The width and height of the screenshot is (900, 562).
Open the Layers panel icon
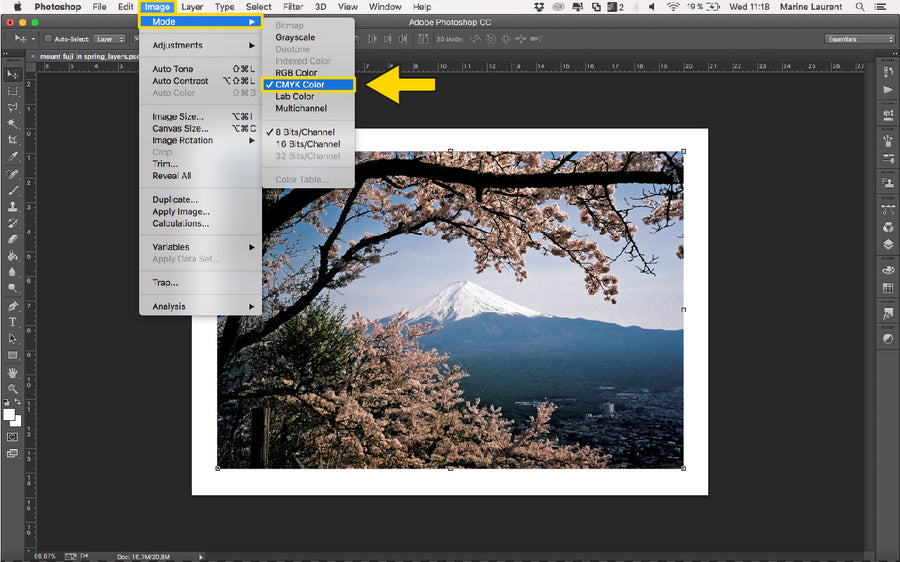coord(888,244)
